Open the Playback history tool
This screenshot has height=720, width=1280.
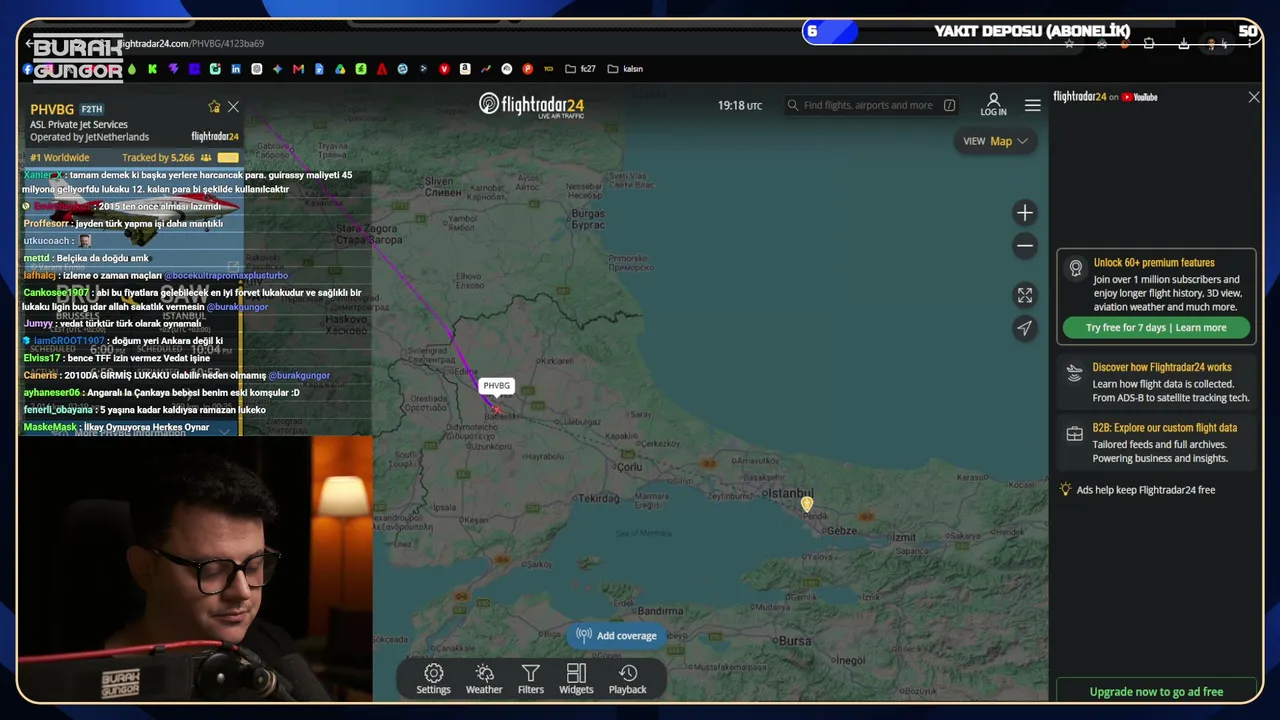pos(628,679)
